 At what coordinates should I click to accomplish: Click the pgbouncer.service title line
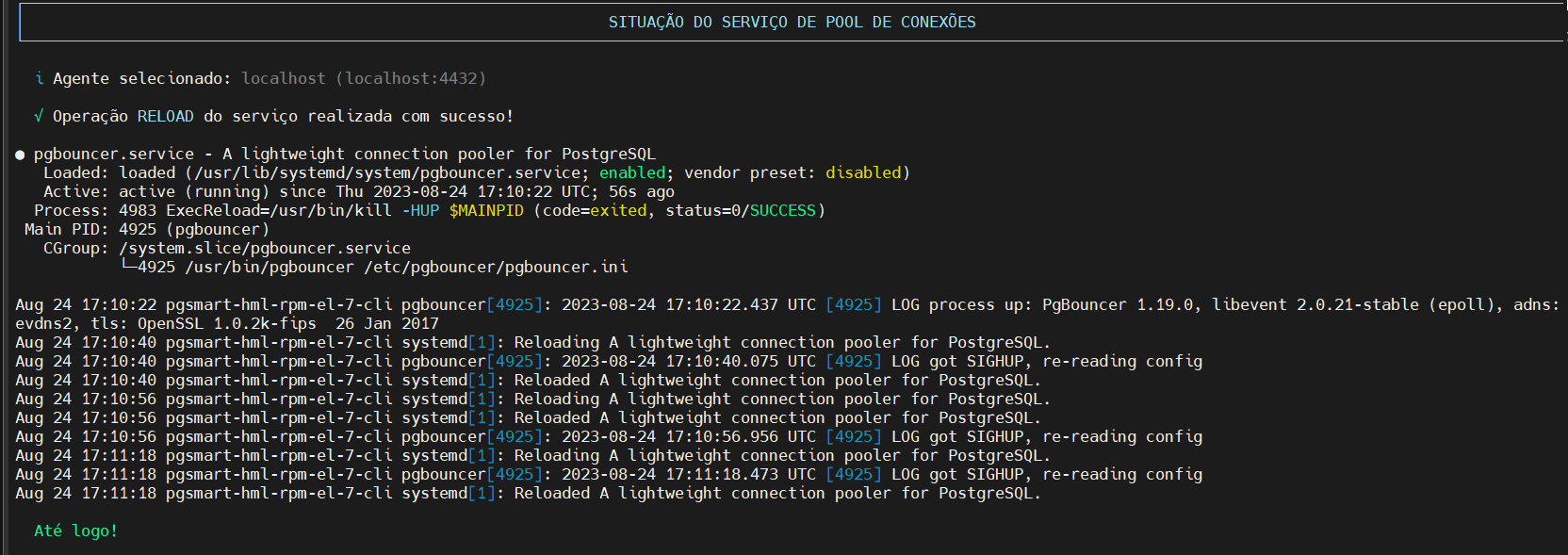tap(345, 154)
